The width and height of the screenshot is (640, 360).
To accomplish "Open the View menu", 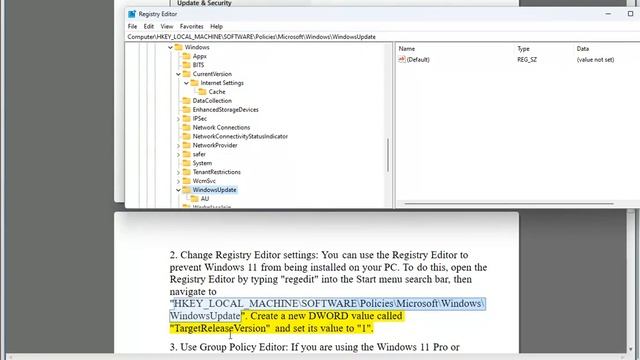I will pyautogui.click(x=167, y=26).
